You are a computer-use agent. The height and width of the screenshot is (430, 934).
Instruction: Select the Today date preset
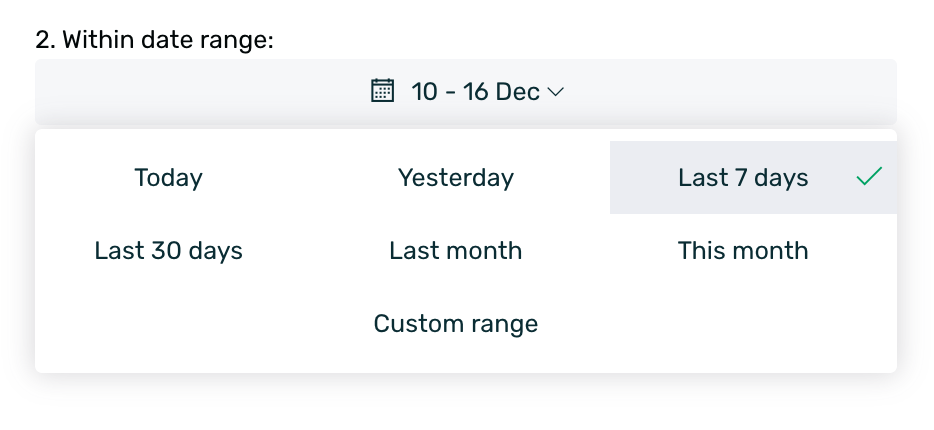pos(168,178)
